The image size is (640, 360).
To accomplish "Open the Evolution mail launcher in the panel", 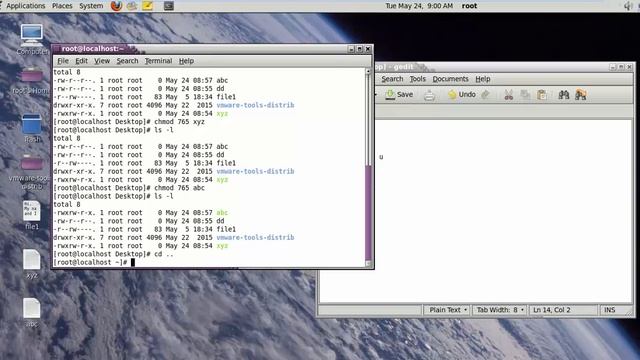I will pos(131,6).
